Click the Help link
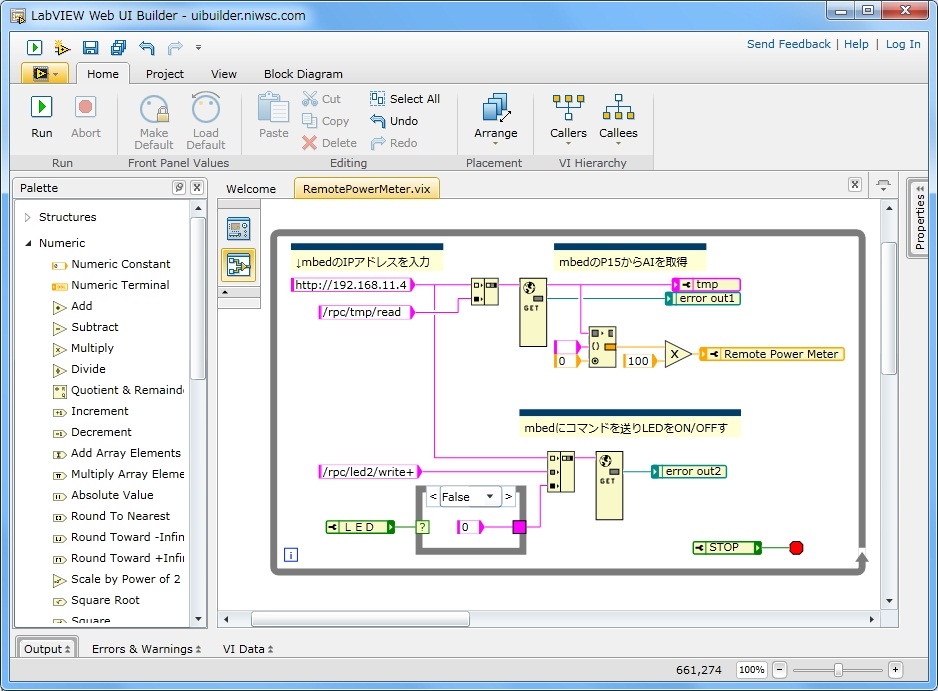The height and width of the screenshot is (691, 938). pos(856,44)
